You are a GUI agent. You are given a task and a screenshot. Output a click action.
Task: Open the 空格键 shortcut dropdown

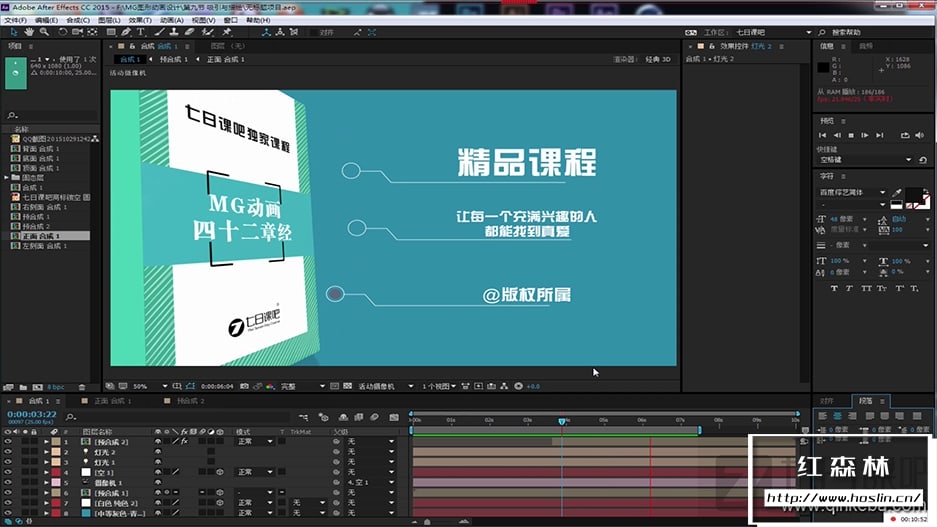(865, 160)
